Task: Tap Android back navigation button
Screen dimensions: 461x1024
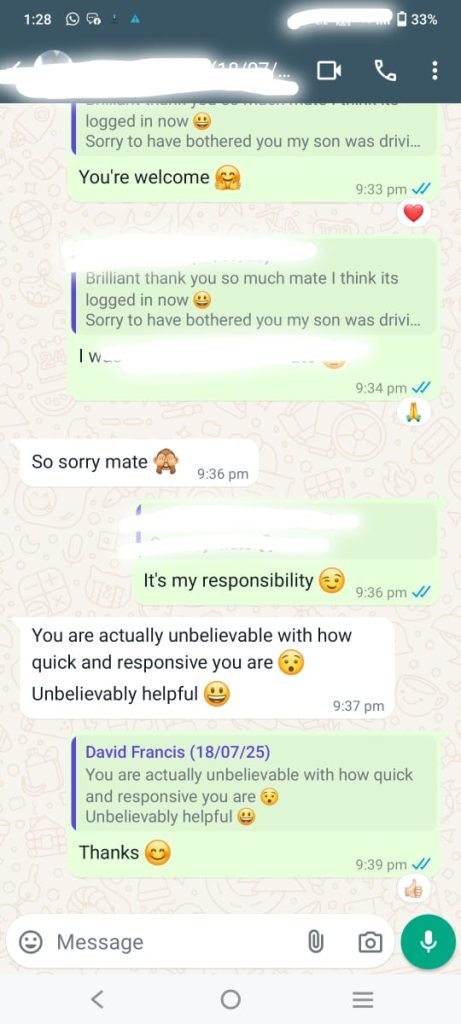Action: tap(97, 999)
